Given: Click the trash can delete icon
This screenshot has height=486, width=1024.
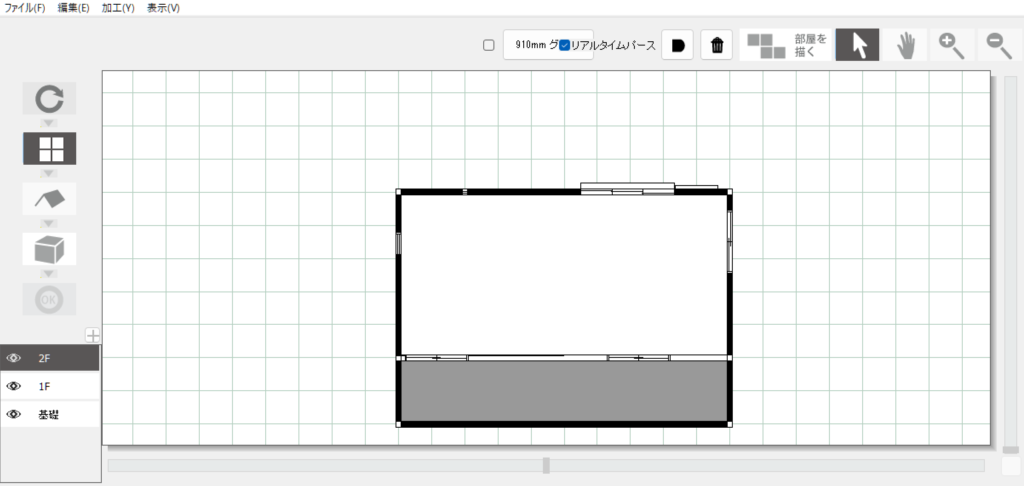Looking at the screenshot, I should pos(717,45).
